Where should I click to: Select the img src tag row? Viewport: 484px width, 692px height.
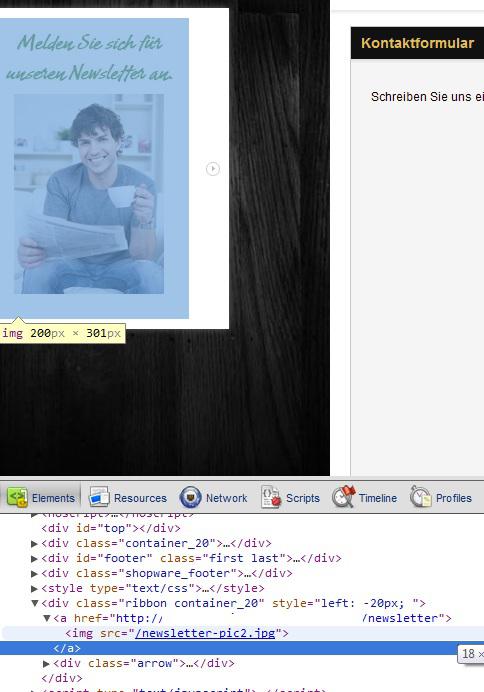[242, 633]
